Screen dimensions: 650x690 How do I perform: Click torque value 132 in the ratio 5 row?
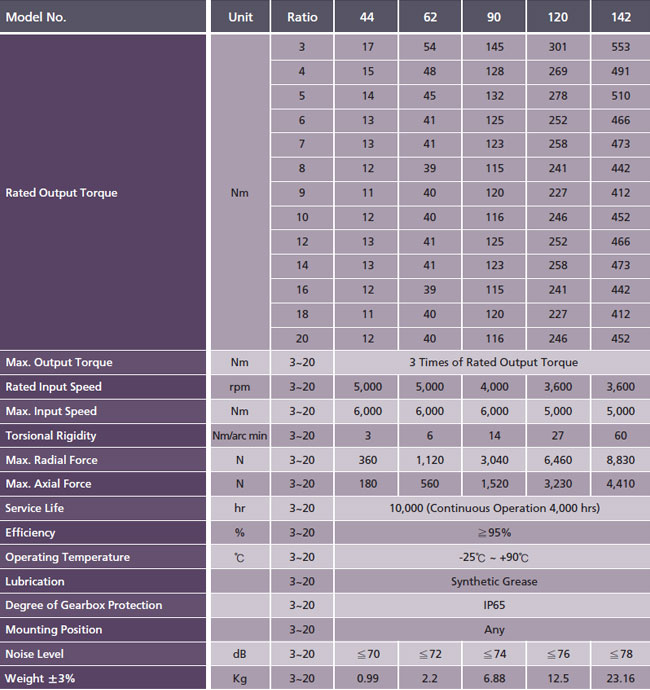[x=494, y=96]
